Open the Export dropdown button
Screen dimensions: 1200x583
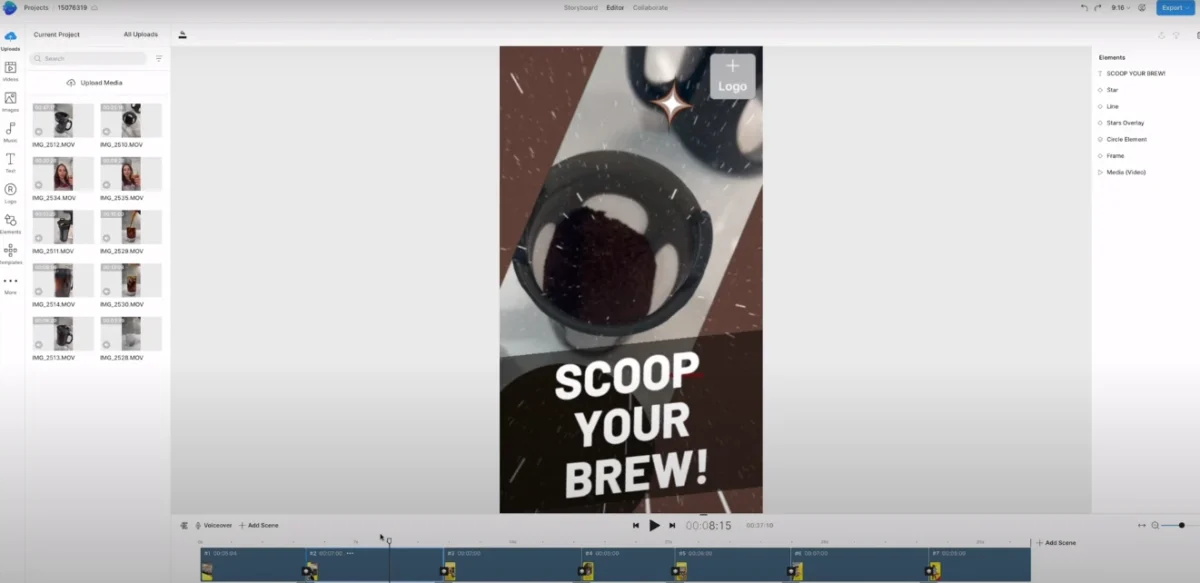tap(1176, 8)
